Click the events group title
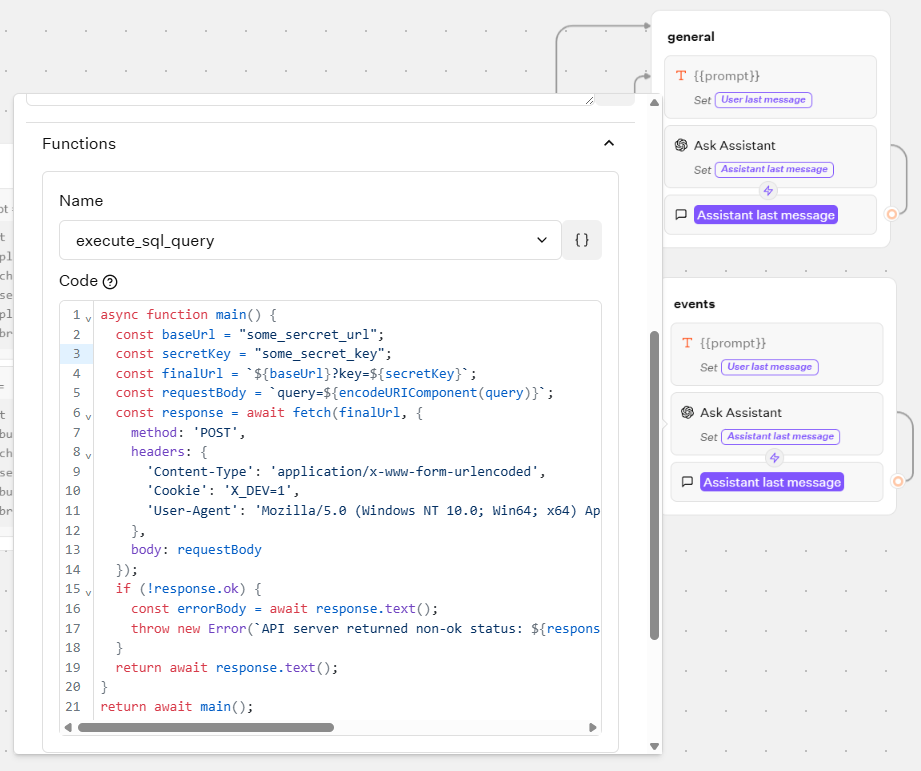This screenshot has height=771, width=921. [x=694, y=304]
